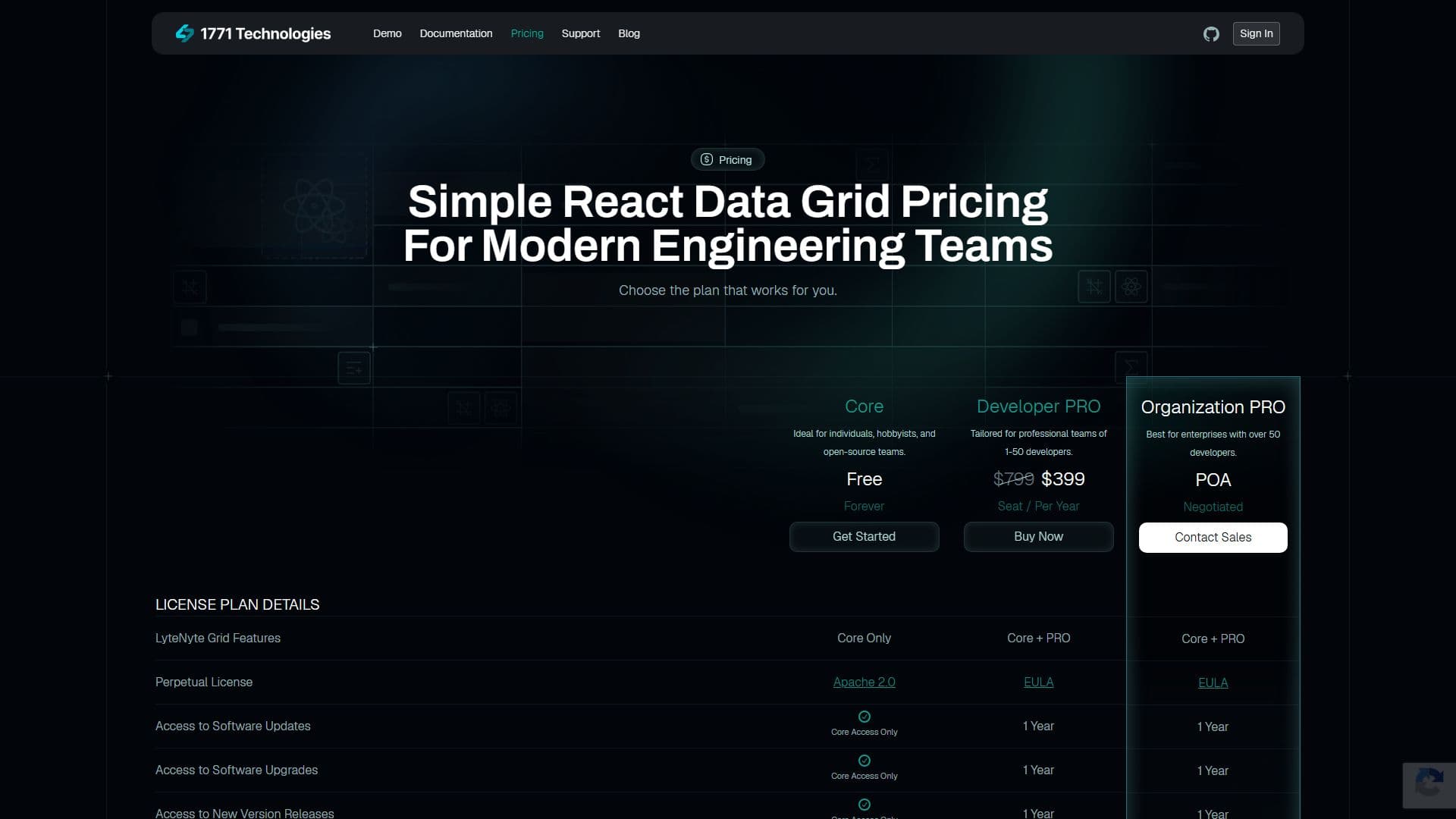The width and height of the screenshot is (1456, 819).
Task: Click the Developer PRO plan heading
Action: [x=1039, y=406]
